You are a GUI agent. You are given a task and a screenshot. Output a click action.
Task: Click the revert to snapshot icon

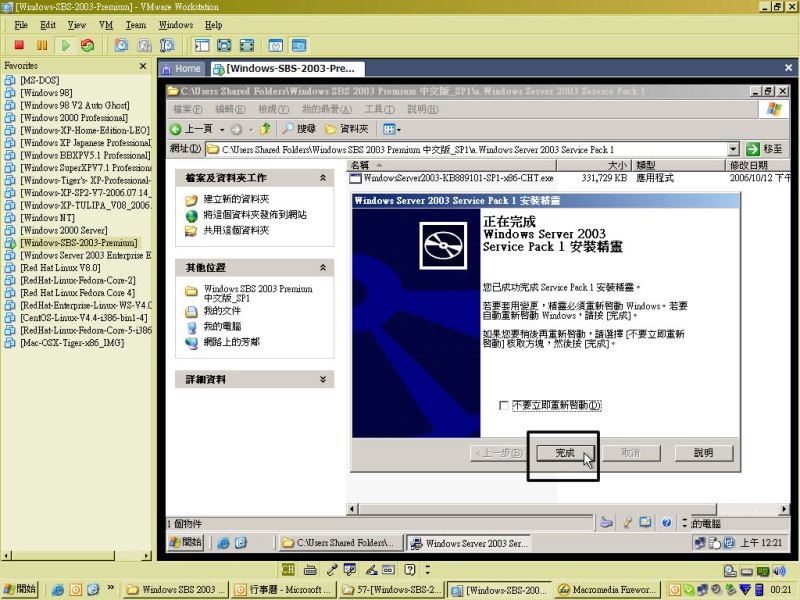(x=144, y=45)
